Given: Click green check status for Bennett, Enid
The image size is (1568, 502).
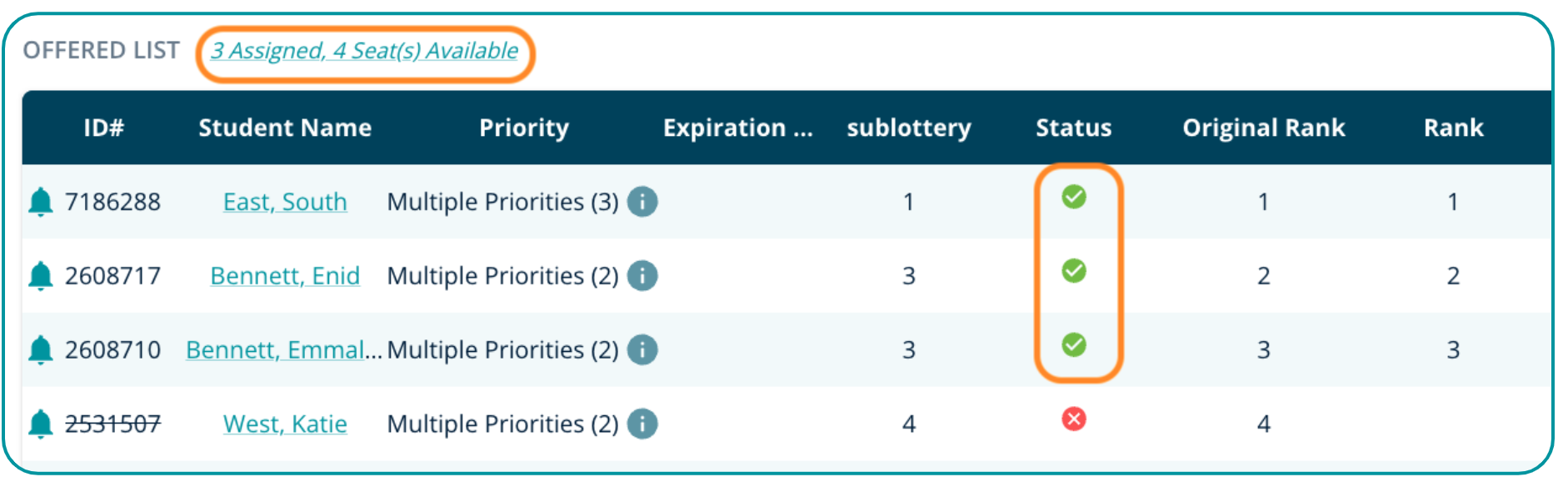Looking at the screenshot, I should (x=1074, y=271).
